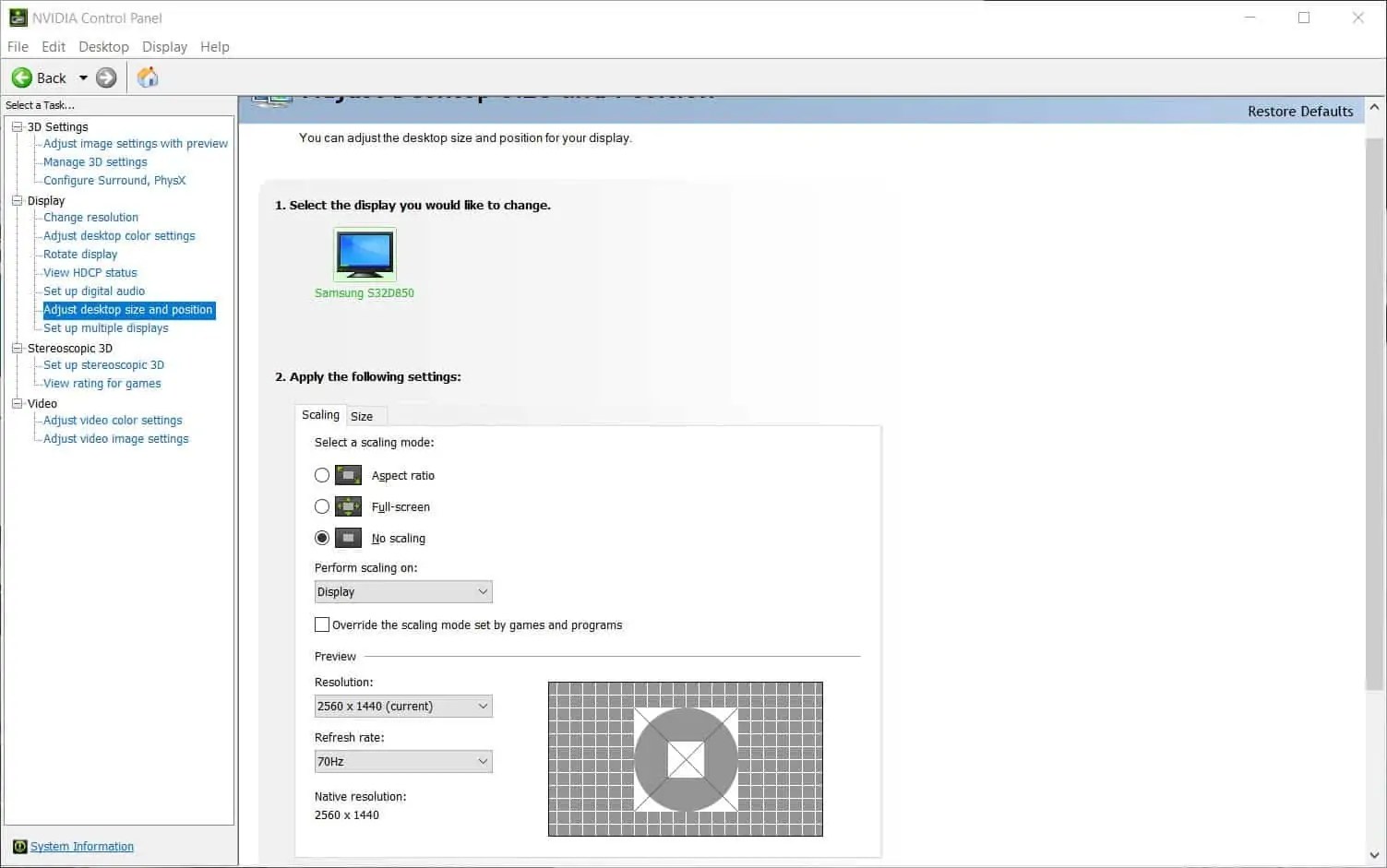1387x868 pixels.
Task: Click the Back navigation arrow icon
Action: [22, 77]
